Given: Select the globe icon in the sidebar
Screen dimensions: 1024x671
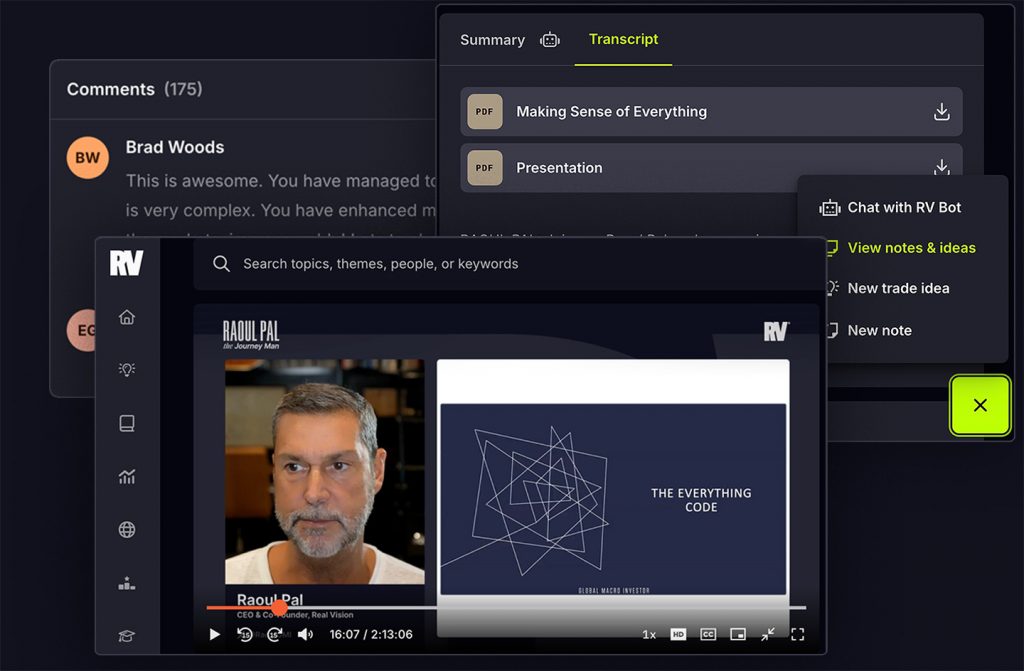Looking at the screenshot, I should coord(126,529).
